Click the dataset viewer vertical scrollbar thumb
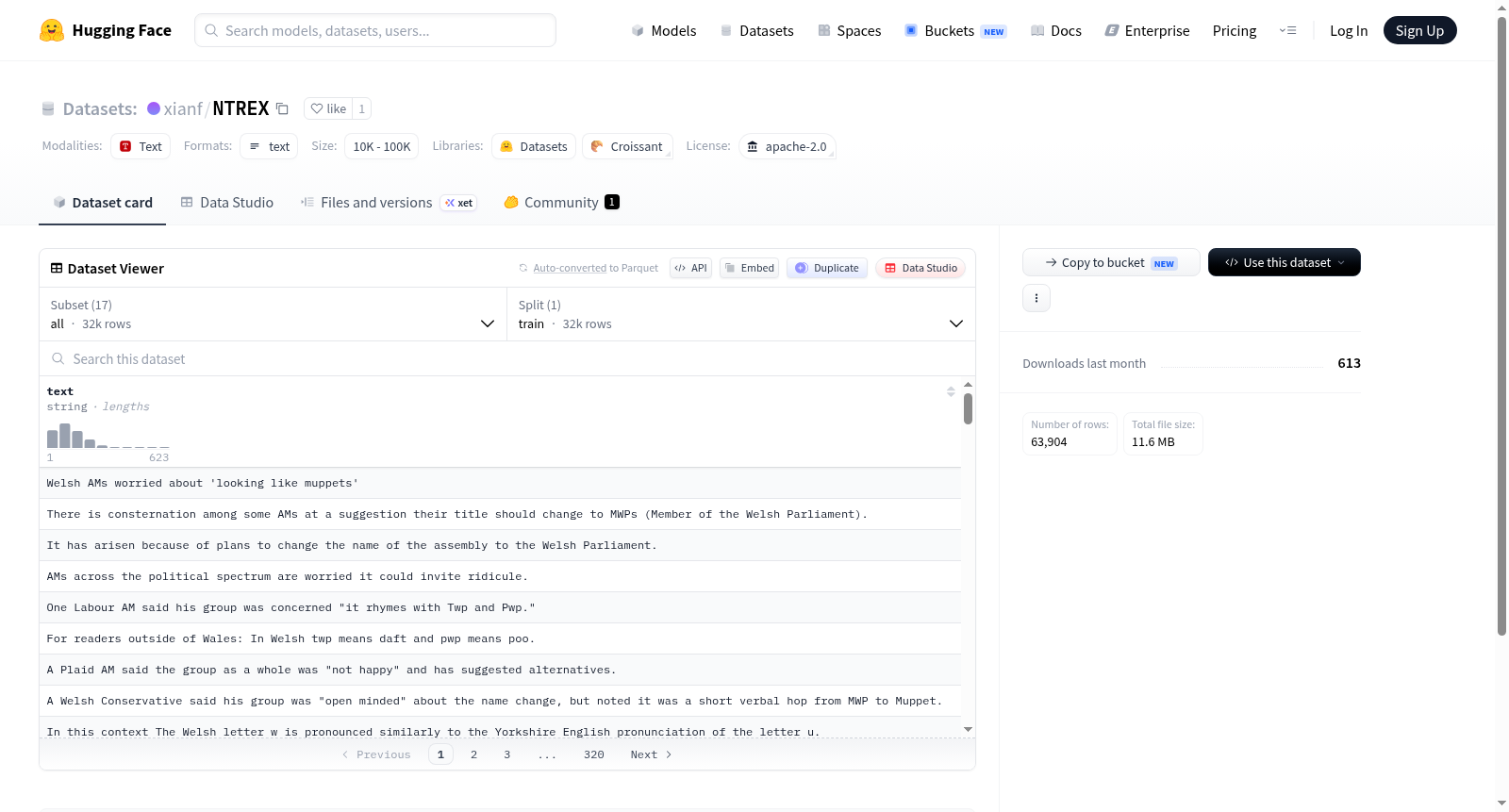Viewport: 1509px width, 812px height. (968, 408)
